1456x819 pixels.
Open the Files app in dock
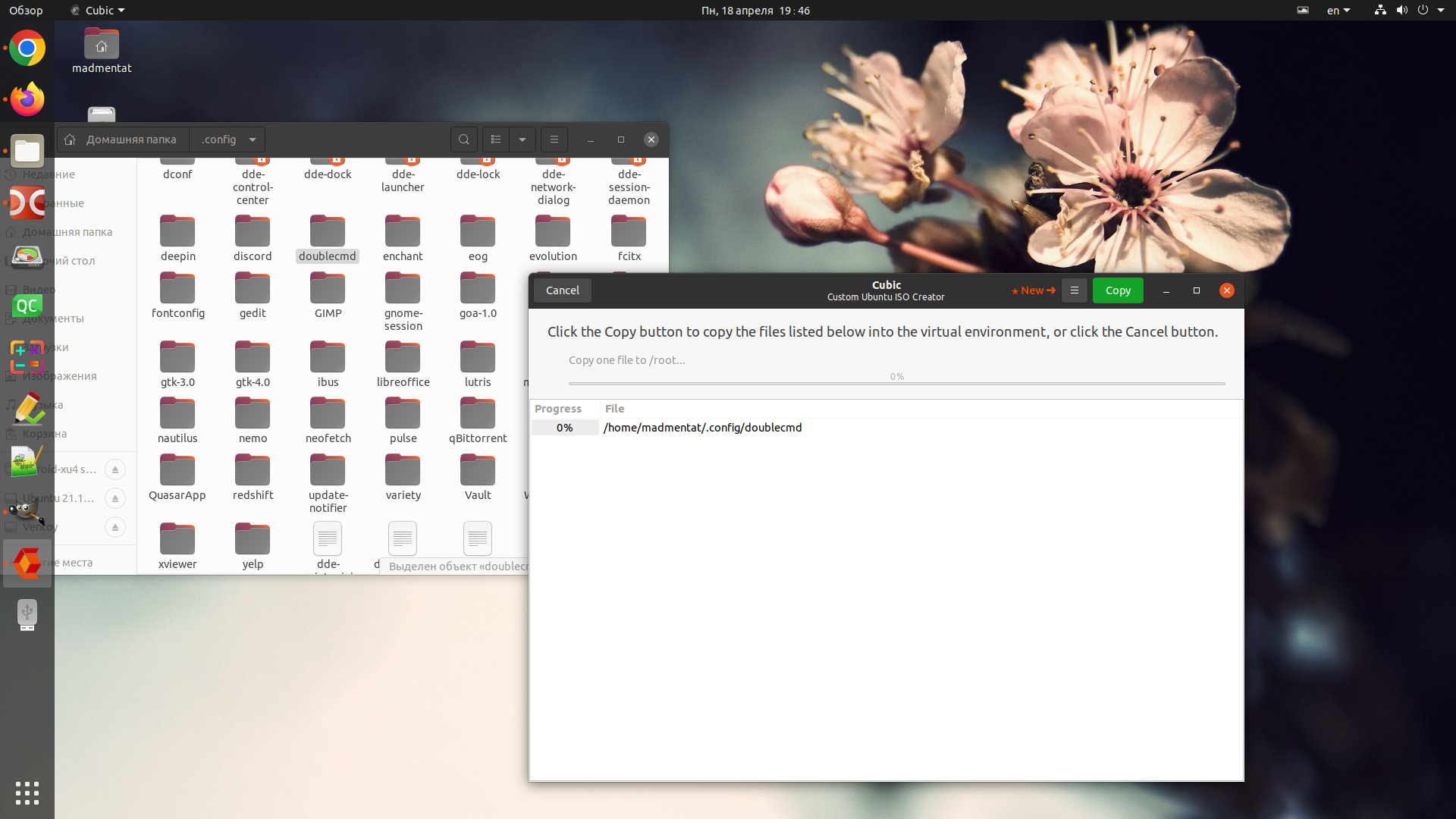coord(27,151)
